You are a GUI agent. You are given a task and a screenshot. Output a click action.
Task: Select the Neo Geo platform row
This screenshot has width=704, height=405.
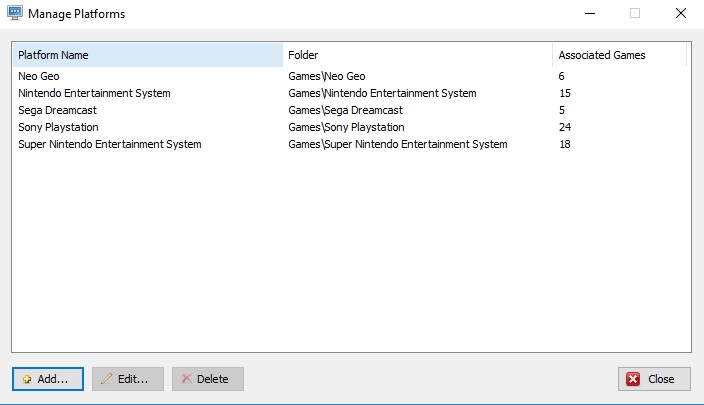click(x=351, y=76)
